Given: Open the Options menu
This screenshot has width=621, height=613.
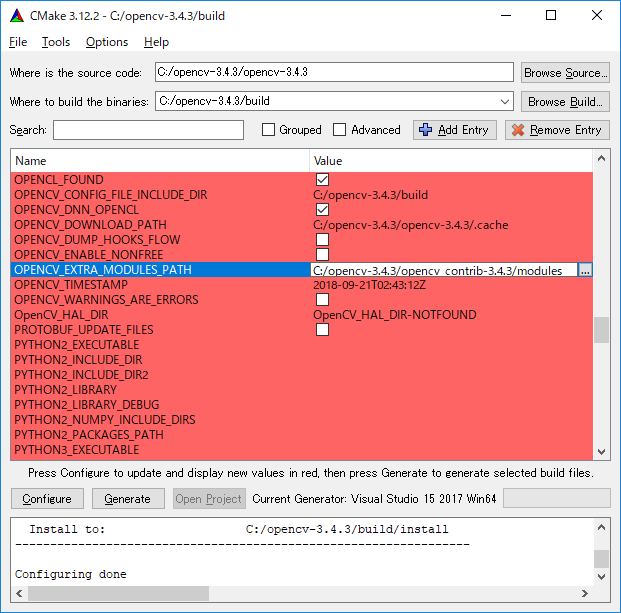Looking at the screenshot, I should (x=107, y=42).
